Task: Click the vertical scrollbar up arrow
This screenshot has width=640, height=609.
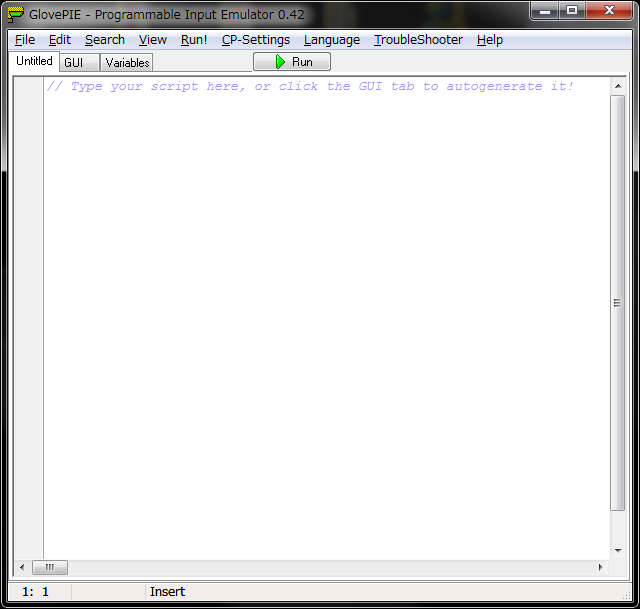Action: [x=618, y=86]
